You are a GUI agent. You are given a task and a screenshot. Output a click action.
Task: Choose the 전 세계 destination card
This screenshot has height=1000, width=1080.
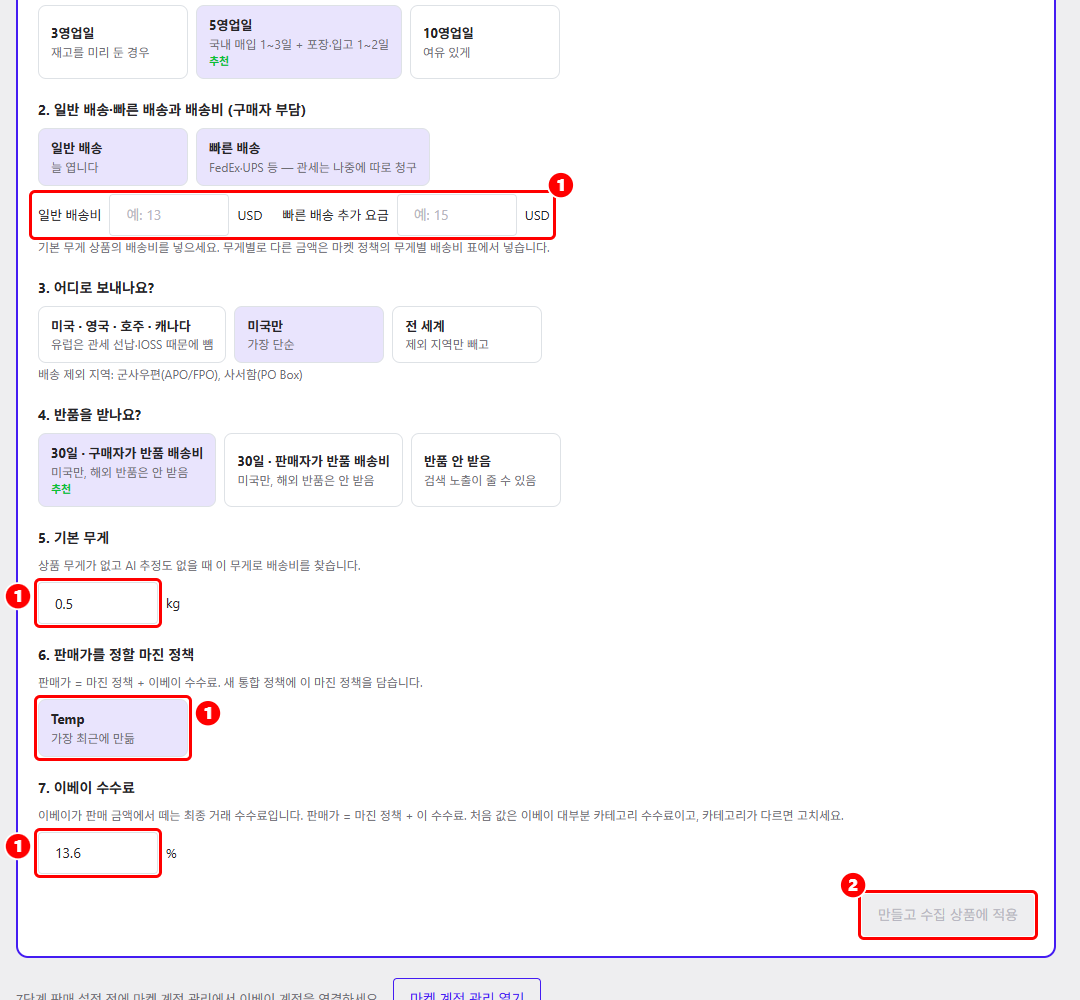467,335
